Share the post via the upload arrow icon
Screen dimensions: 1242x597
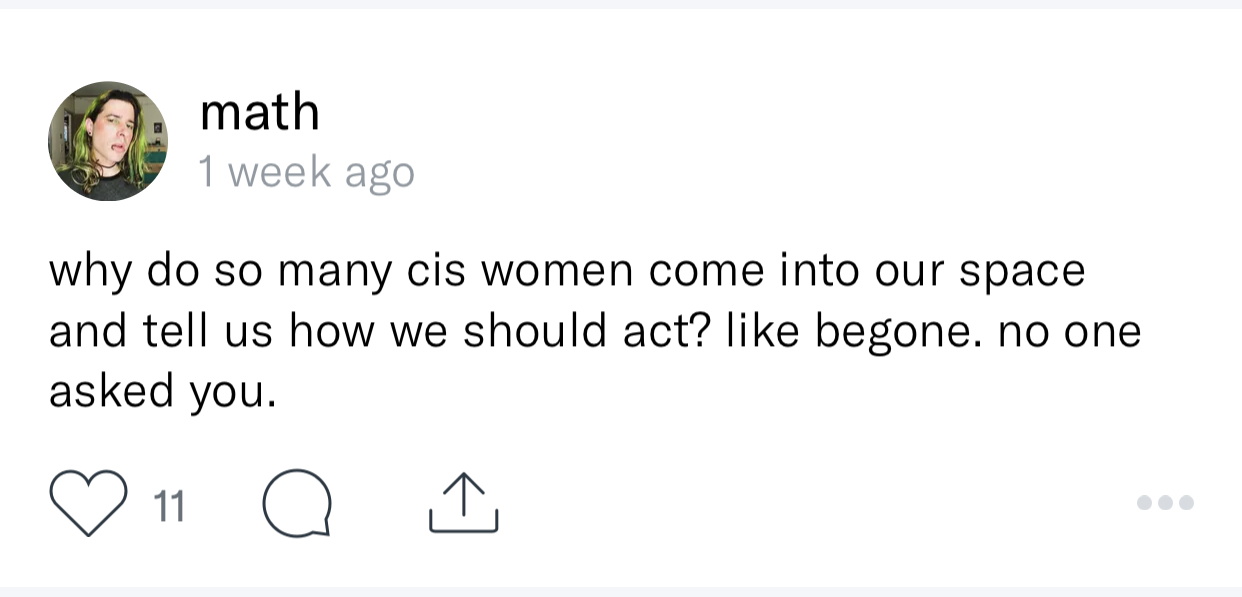463,502
